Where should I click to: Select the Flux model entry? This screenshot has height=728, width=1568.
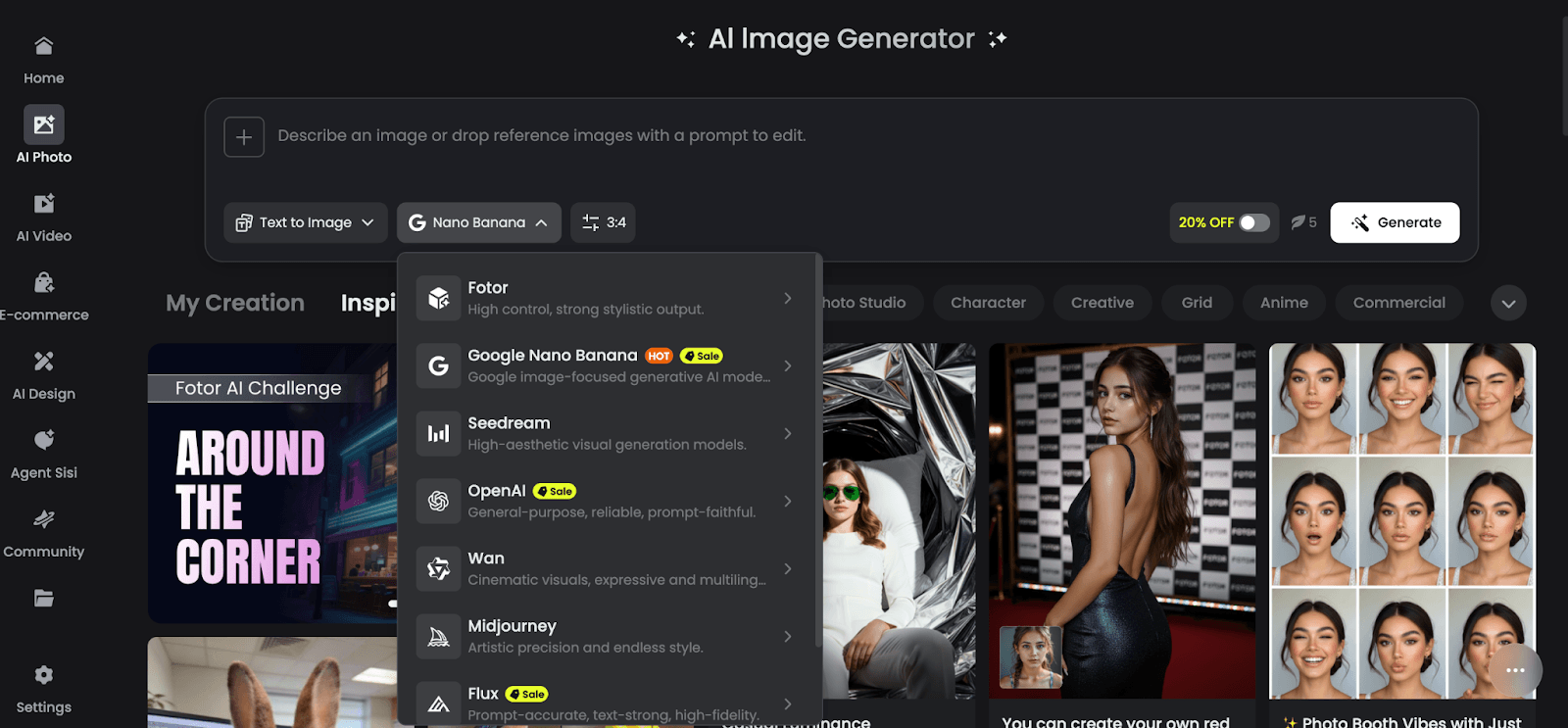point(608,702)
